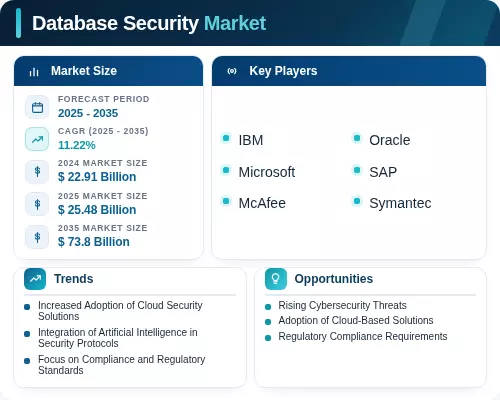Click the Opportunities lightbulb icon
500x400 pixels.
(x=276, y=279)
